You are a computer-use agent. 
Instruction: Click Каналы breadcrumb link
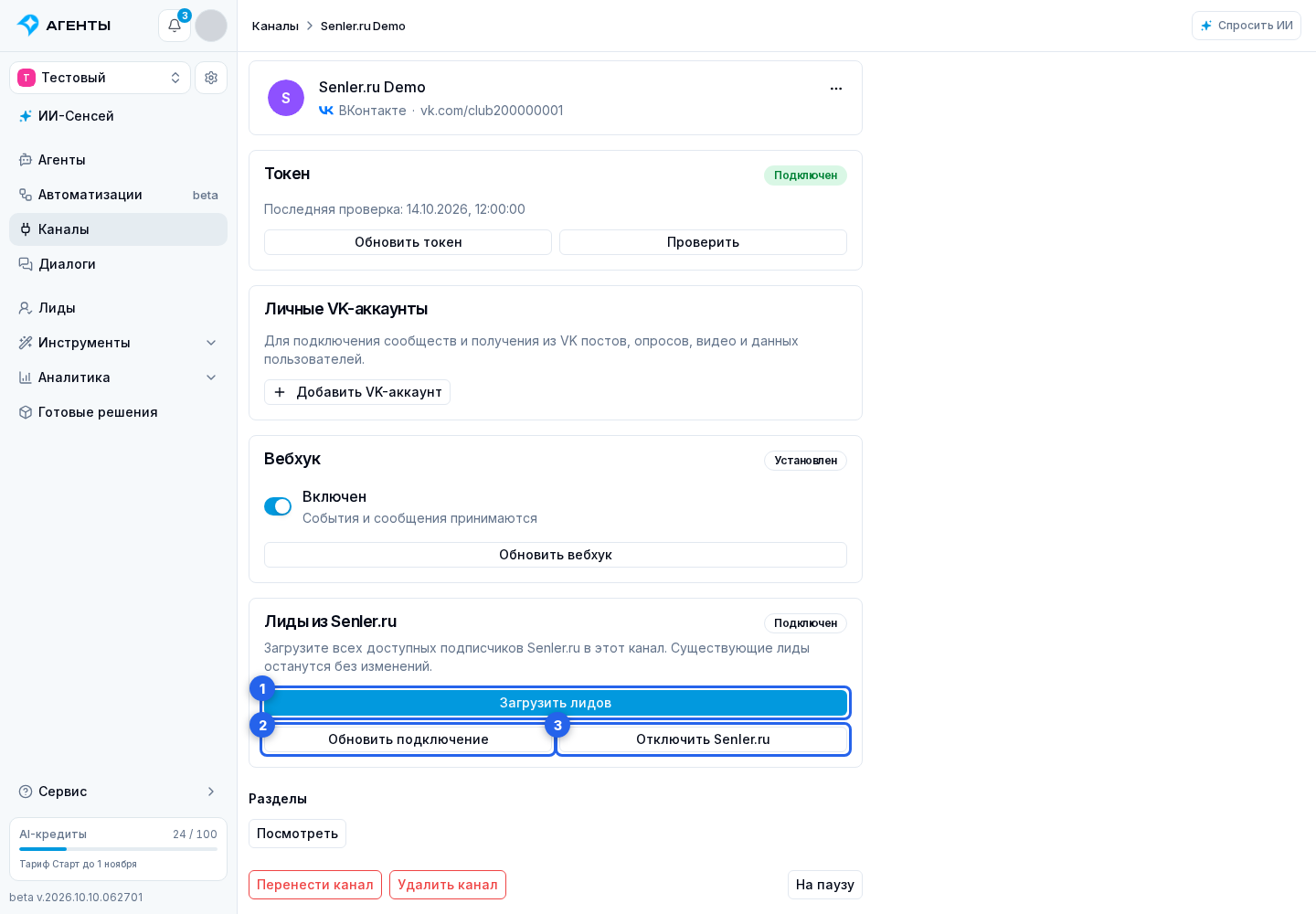point(275,26)
